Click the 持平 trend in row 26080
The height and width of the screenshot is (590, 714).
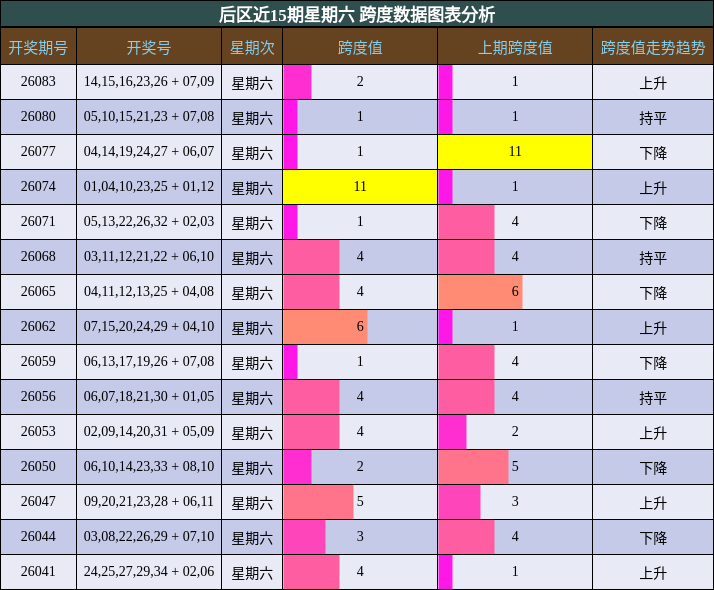[653, 118]
